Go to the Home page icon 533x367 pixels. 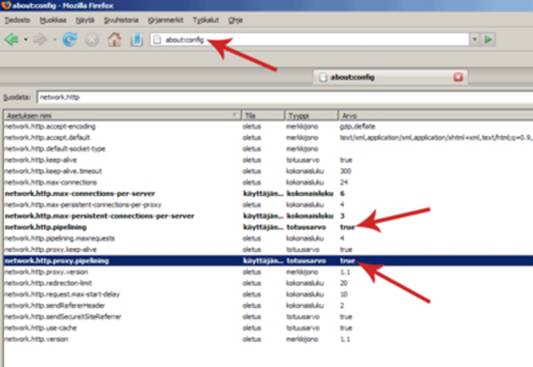[x=115, y=39]
